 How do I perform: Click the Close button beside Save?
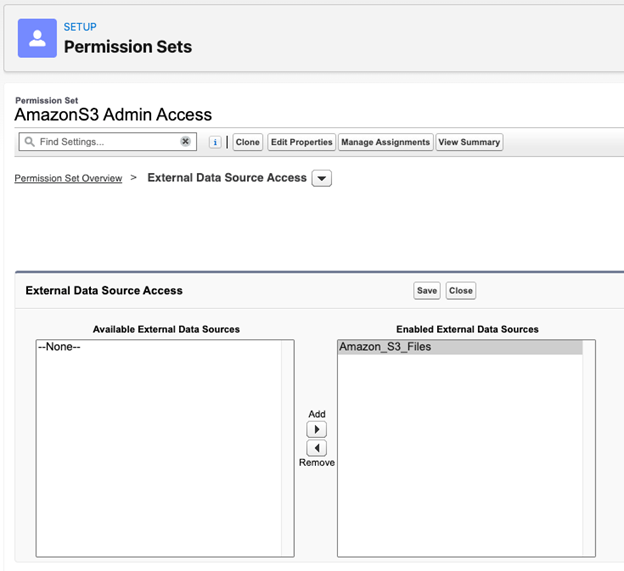click(x=461, y=290)
